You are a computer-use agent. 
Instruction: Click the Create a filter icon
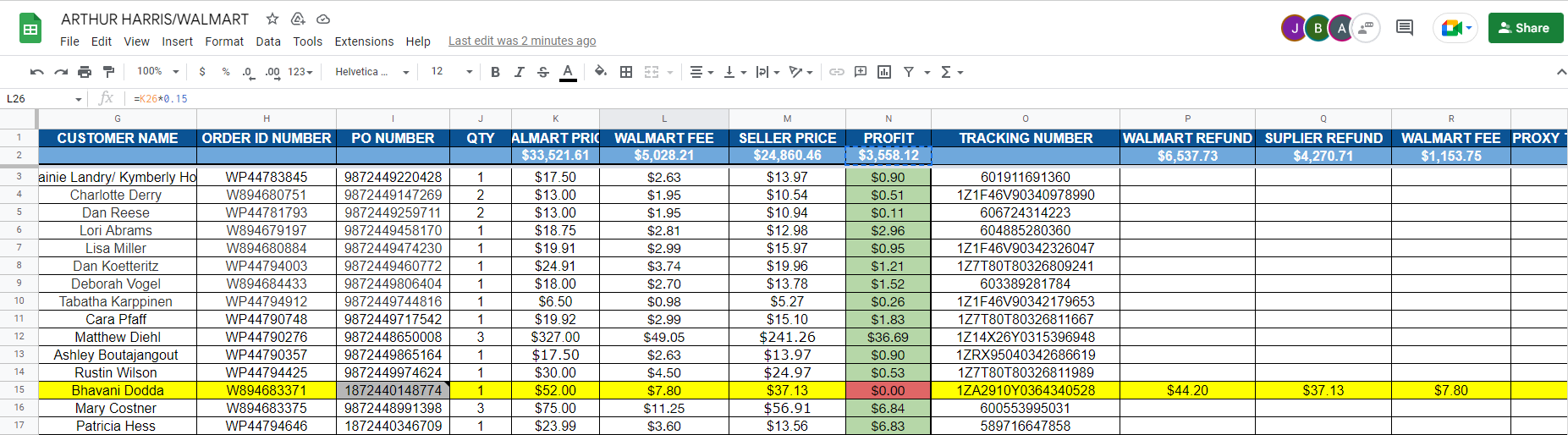(x=909, y=72)
